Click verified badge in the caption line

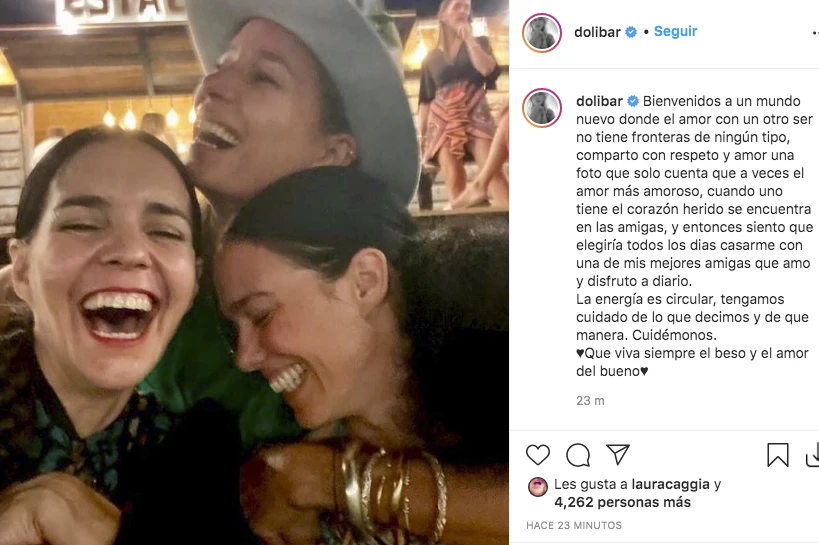coord(632,102)
